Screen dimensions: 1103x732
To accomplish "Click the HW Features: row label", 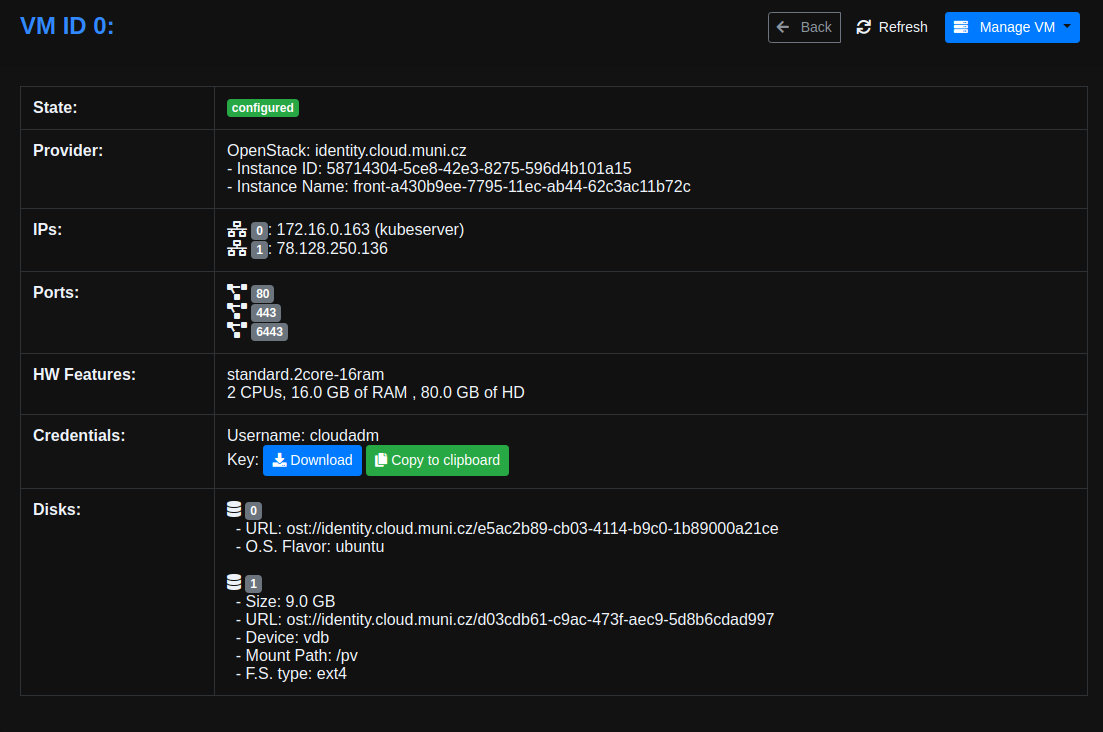I will (x=84, y=375).
